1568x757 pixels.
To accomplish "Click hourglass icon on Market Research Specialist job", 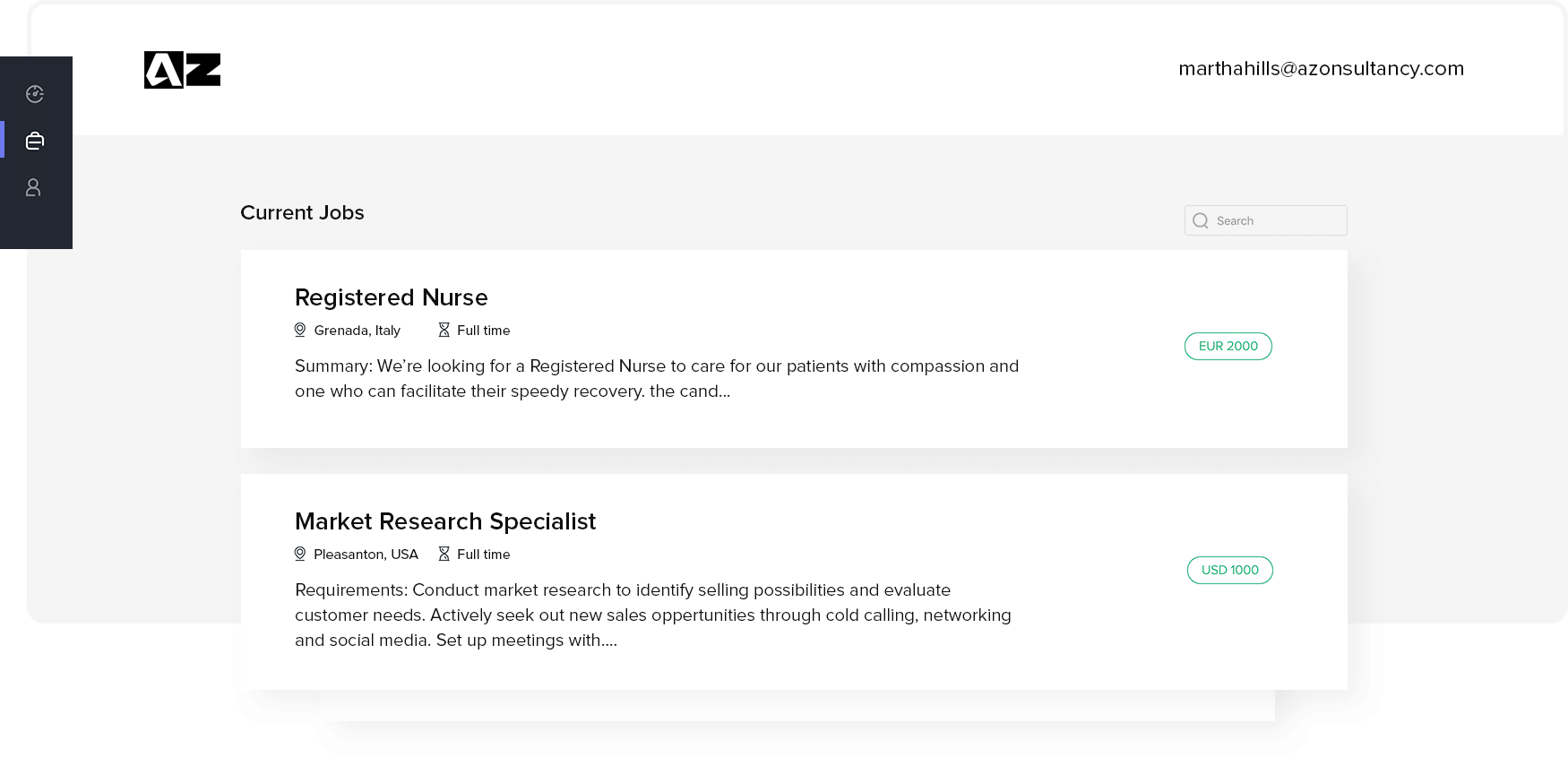I will point(444,554).
